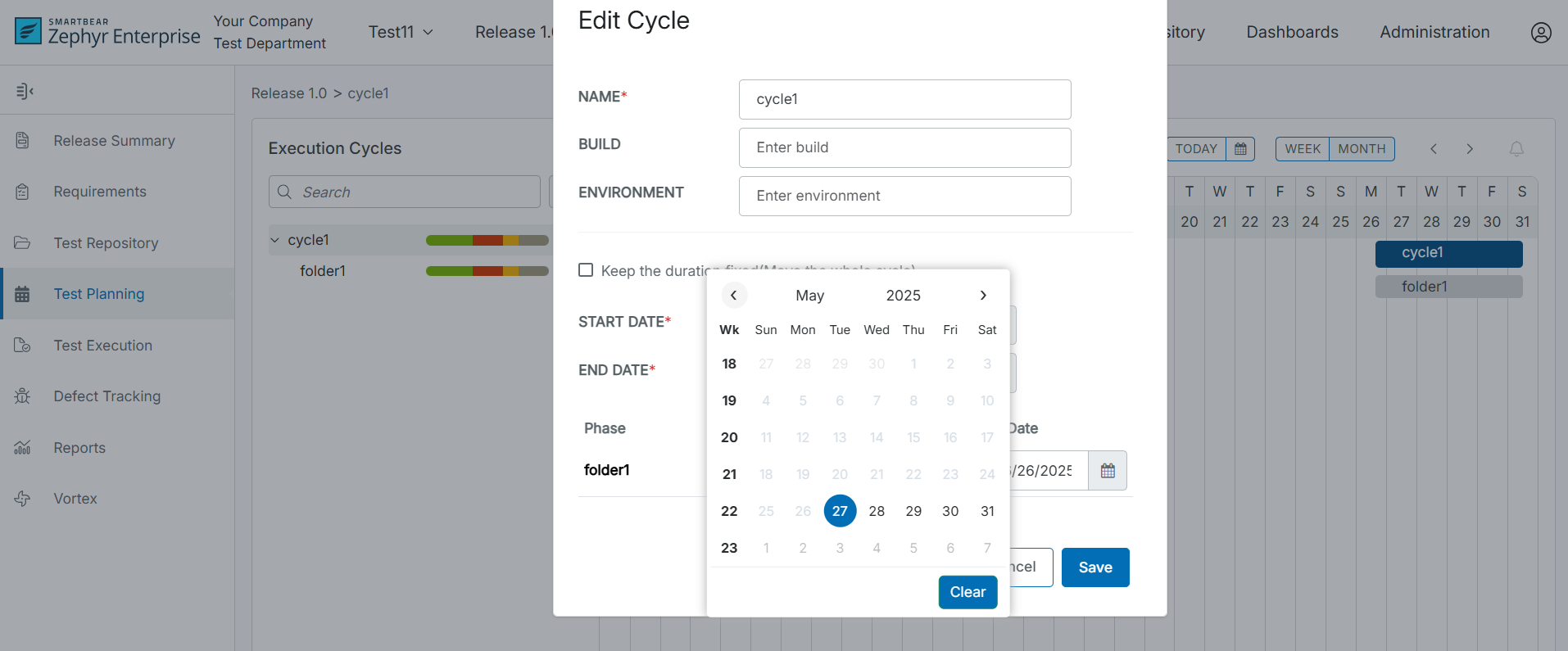The image size is (1568, 651).
Task: Collapse the cycle1 tree node
Action: pos(274,240)
